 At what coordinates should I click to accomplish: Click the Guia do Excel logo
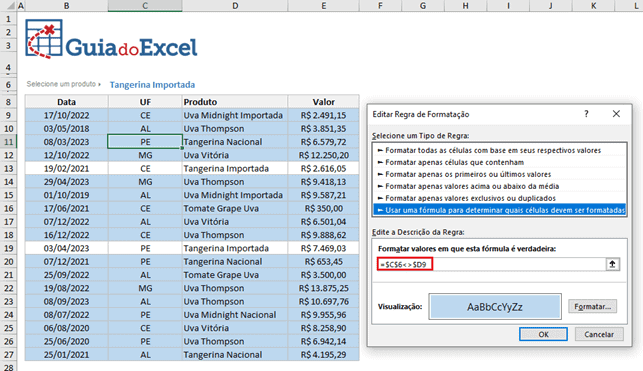[111, 39]
